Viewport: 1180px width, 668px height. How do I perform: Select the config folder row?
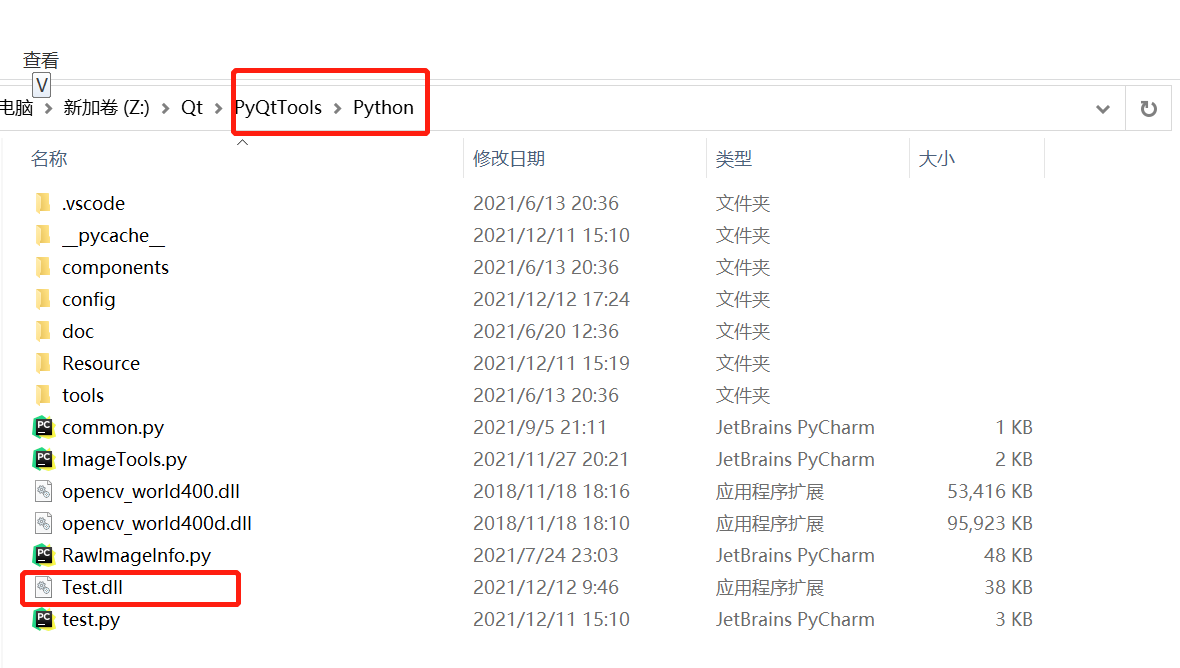tap(89, 299)
